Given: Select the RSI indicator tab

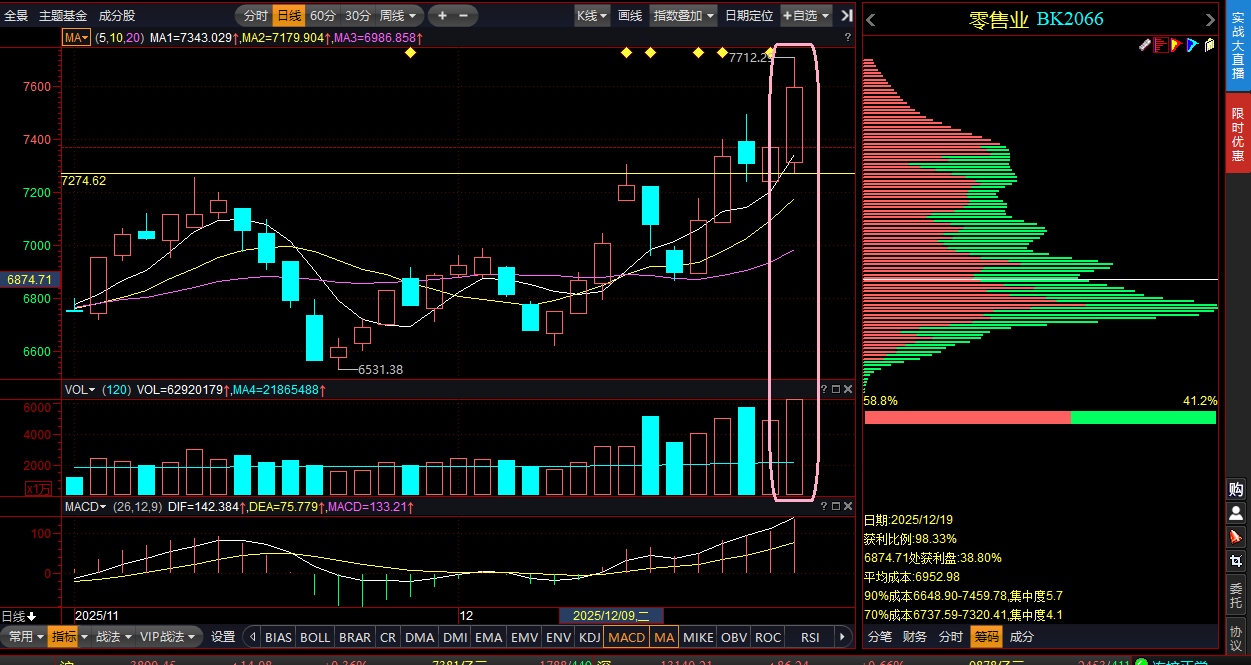Looking at the screenshot, I should coord(810,637).
